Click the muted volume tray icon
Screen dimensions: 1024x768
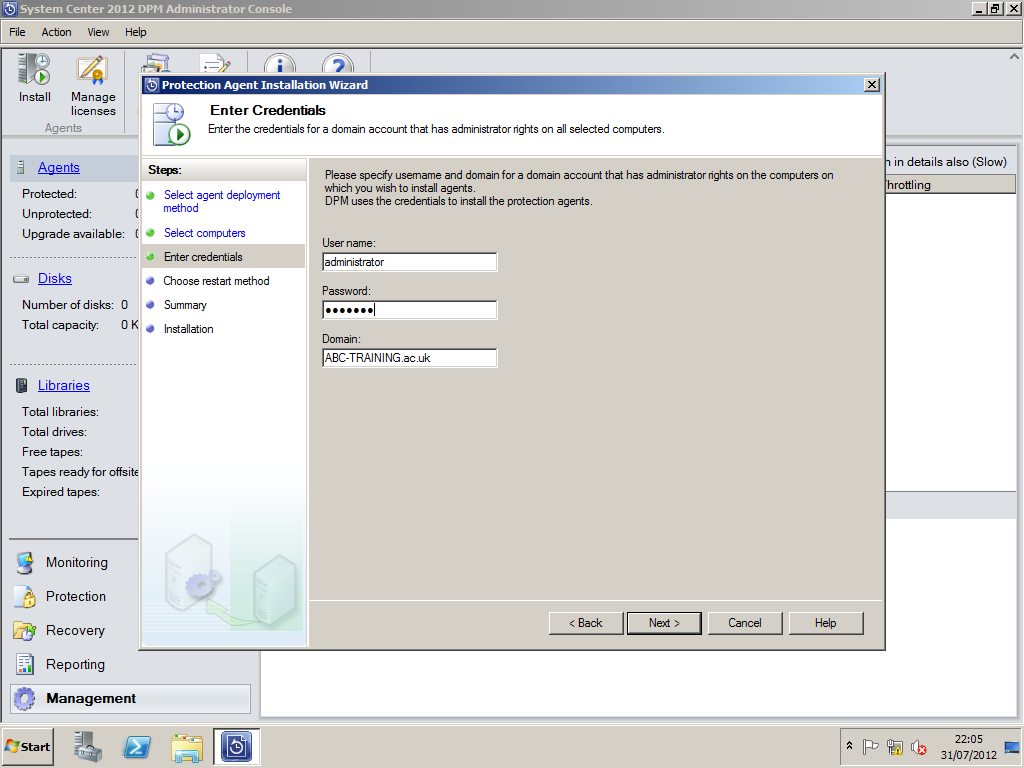(x=919, y=747)
